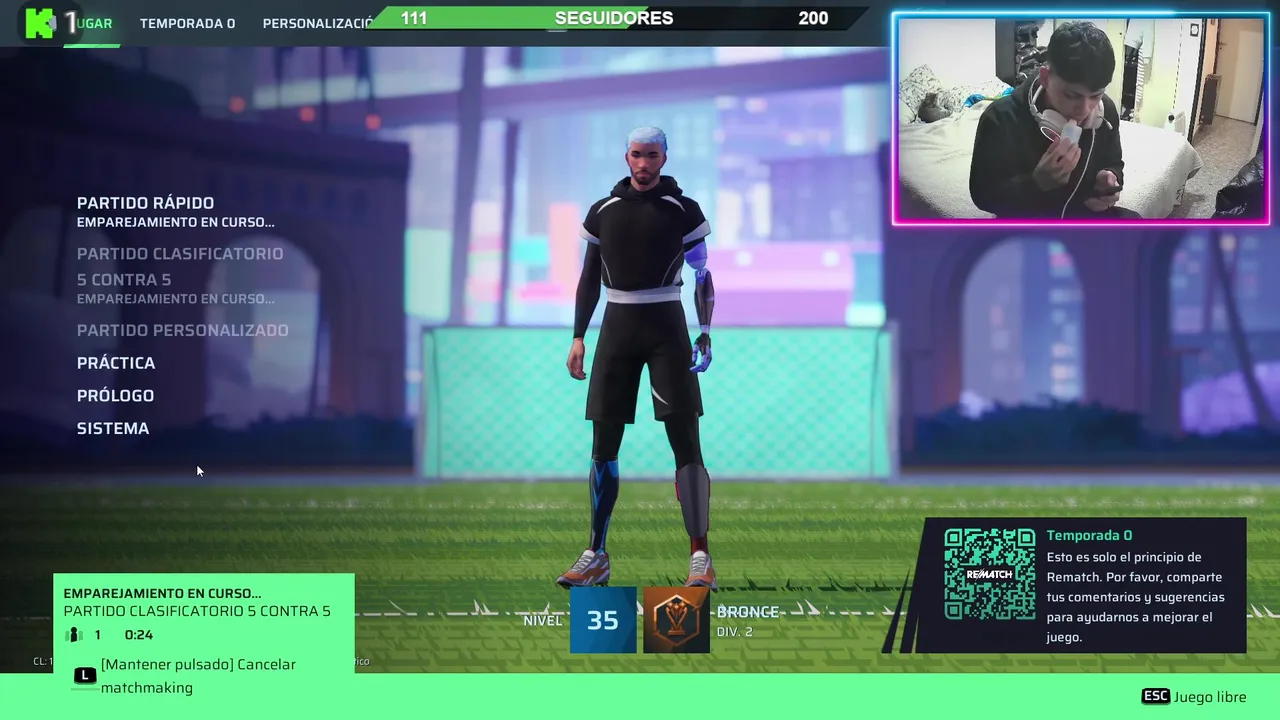Click the matchmaking timer 0:24
The width and height of the screenshot is (1280, 720).
point(139,635)
